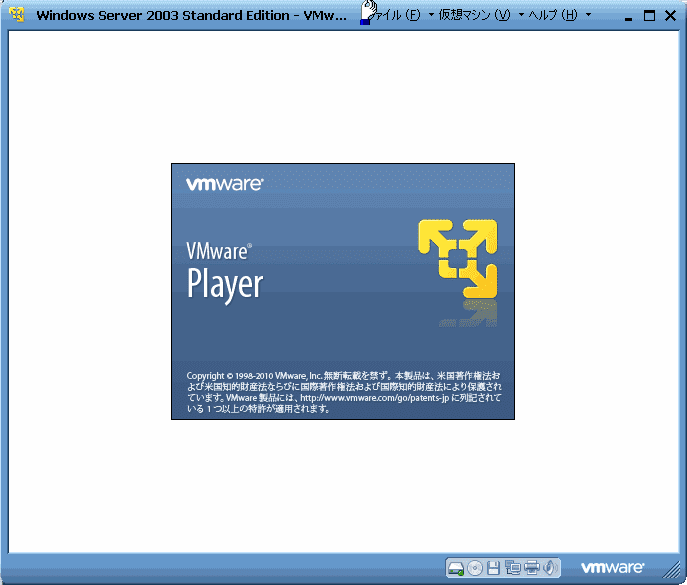Click the printer device status icon
Screen dimensions: 687x585
(532, 568)
